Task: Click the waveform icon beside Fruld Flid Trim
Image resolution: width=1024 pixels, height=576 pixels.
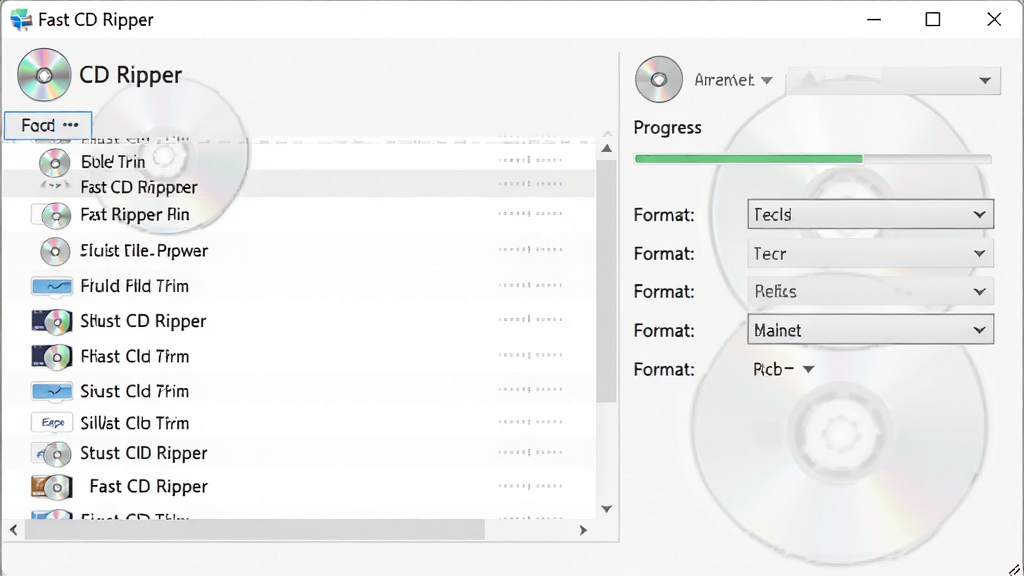Action: coord(52,286)
